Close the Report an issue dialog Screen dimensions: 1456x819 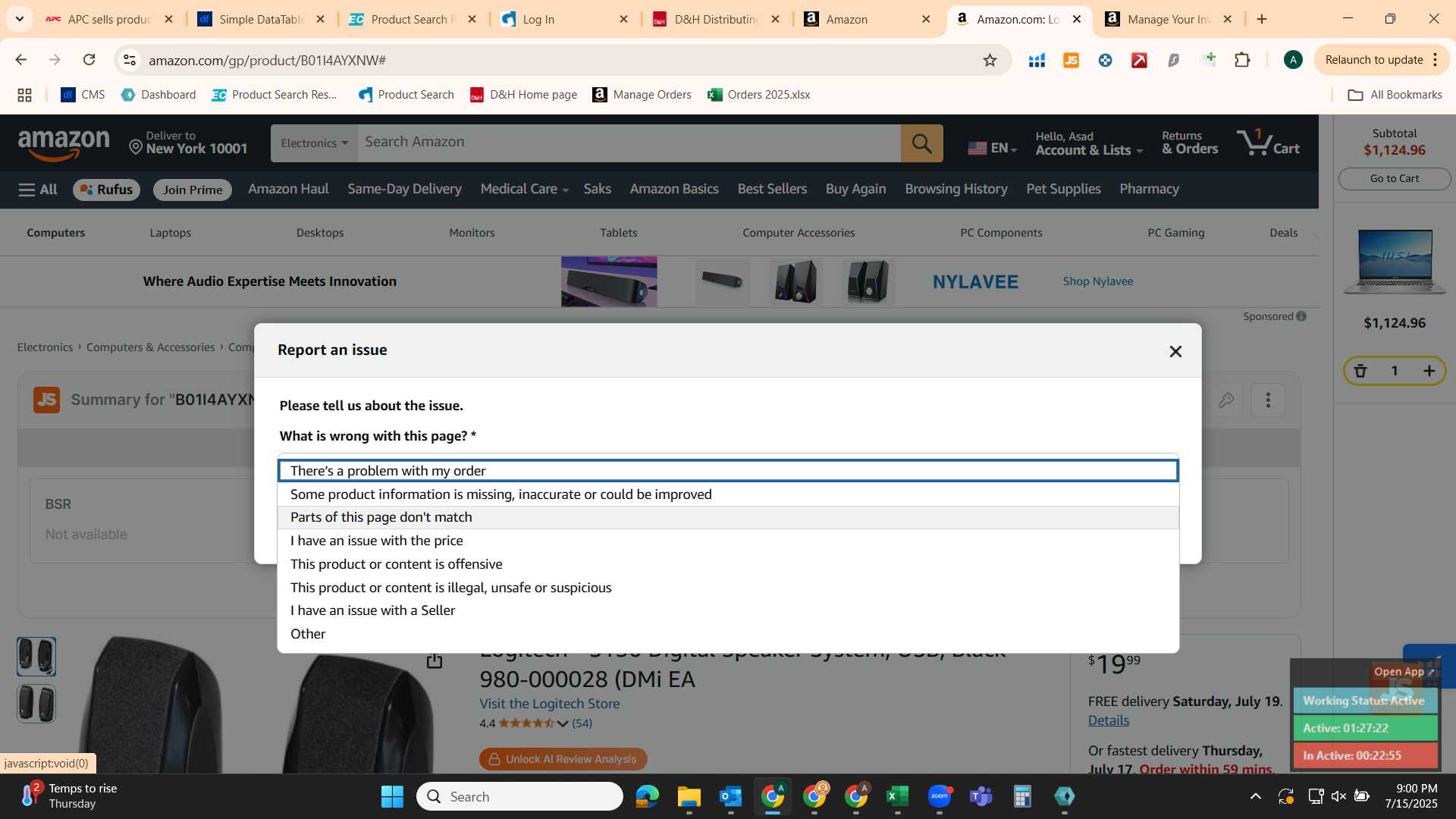(x=1175, y=351)
